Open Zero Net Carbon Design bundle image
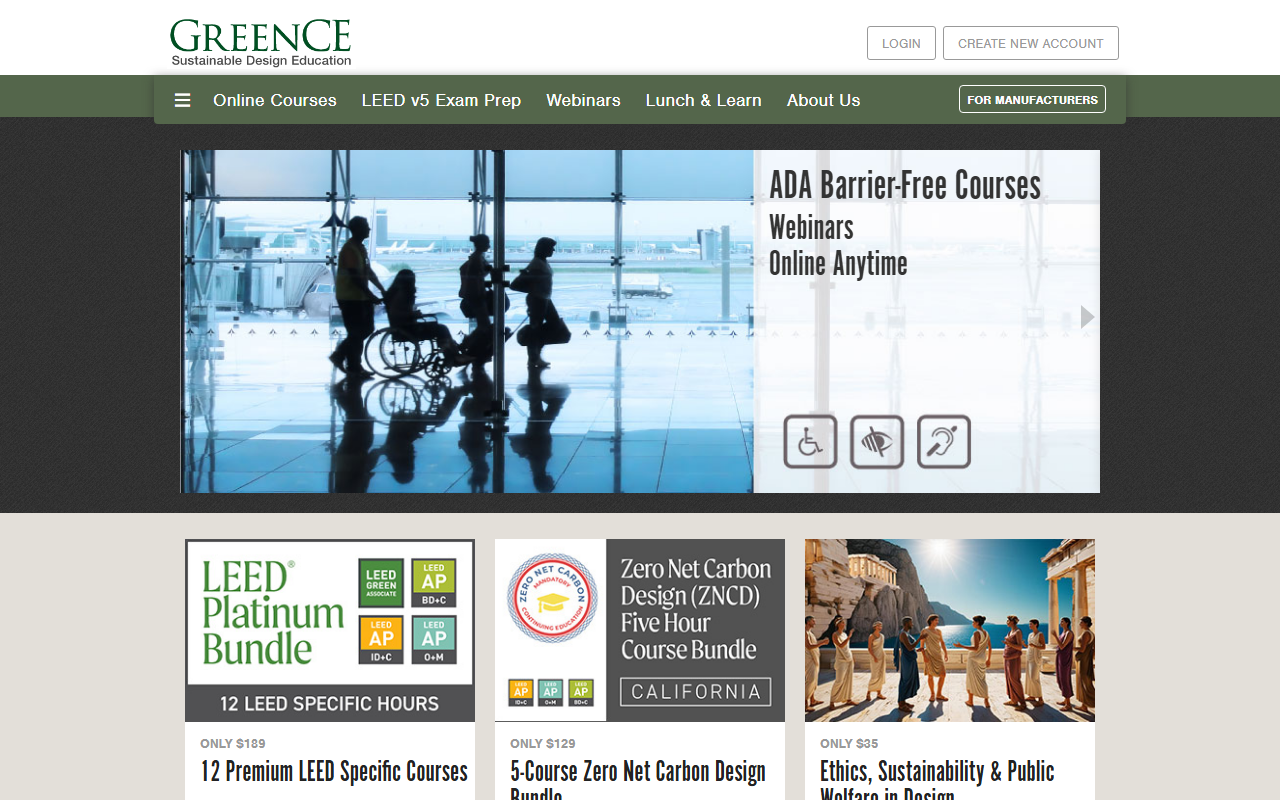1280x800 pixels. pos(640,630)
